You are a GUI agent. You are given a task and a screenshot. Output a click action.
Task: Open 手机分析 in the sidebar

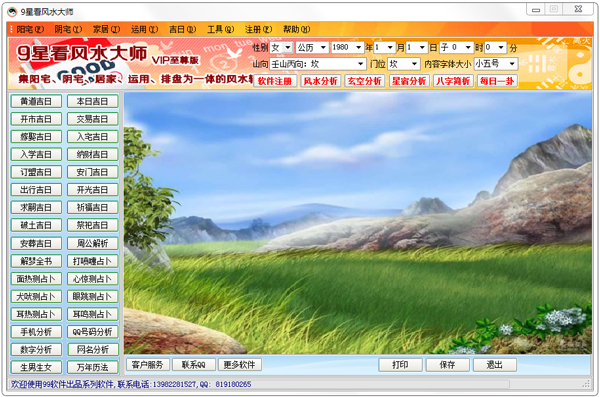pos(36,332)
